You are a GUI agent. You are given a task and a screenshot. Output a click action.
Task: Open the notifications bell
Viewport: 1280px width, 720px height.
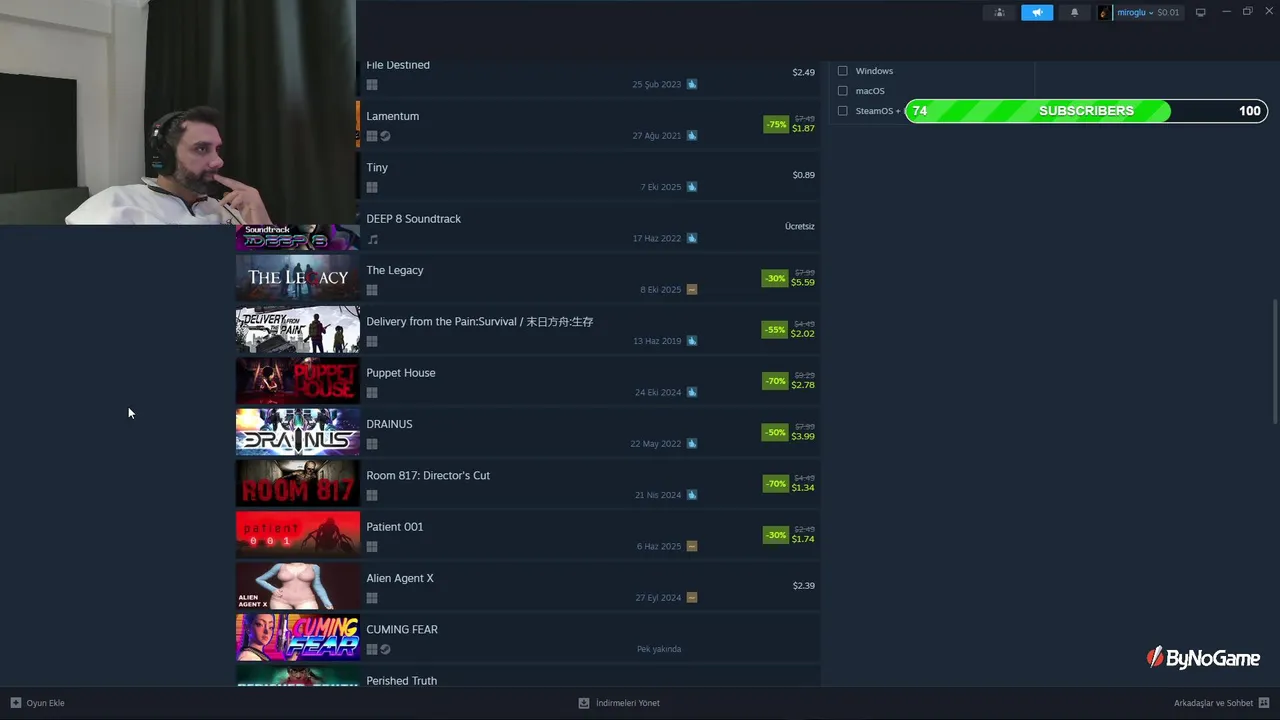(x=1075, y=12)
